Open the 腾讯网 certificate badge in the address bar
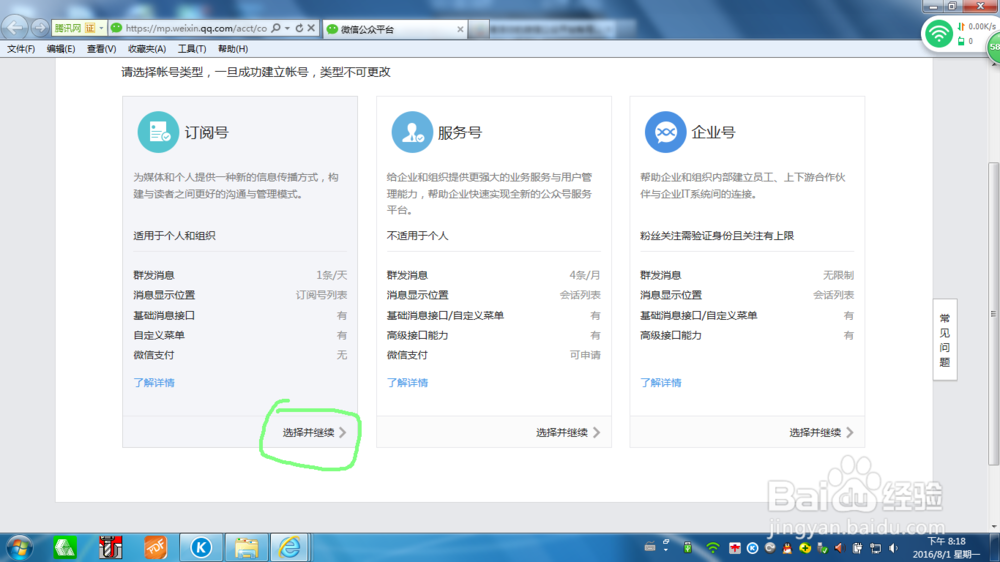This screenshot has height=562, width=1000. coord(75,28)
